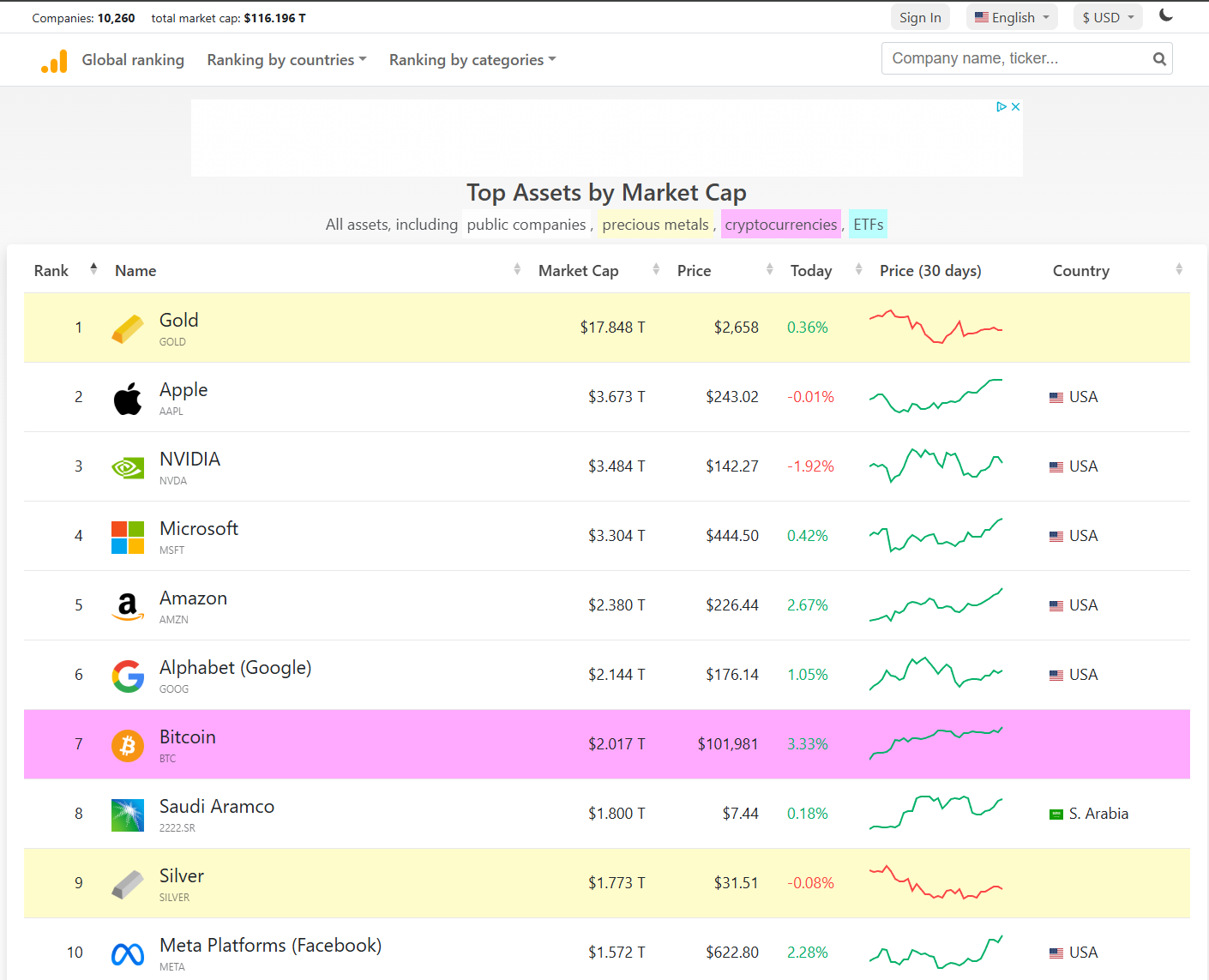Click the Google logo icon
The width and height of the screenshot is (1209, 980).
[128, 676]
